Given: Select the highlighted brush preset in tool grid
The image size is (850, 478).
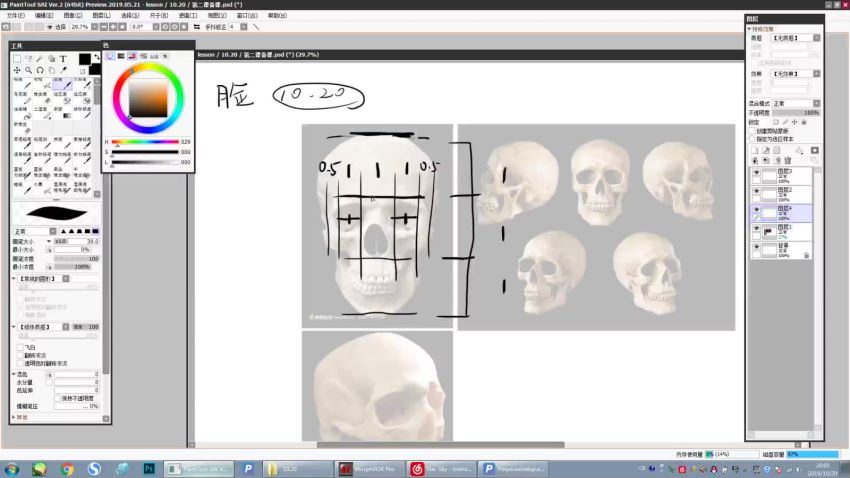Looking at the screenshot, I should (62, 83).
